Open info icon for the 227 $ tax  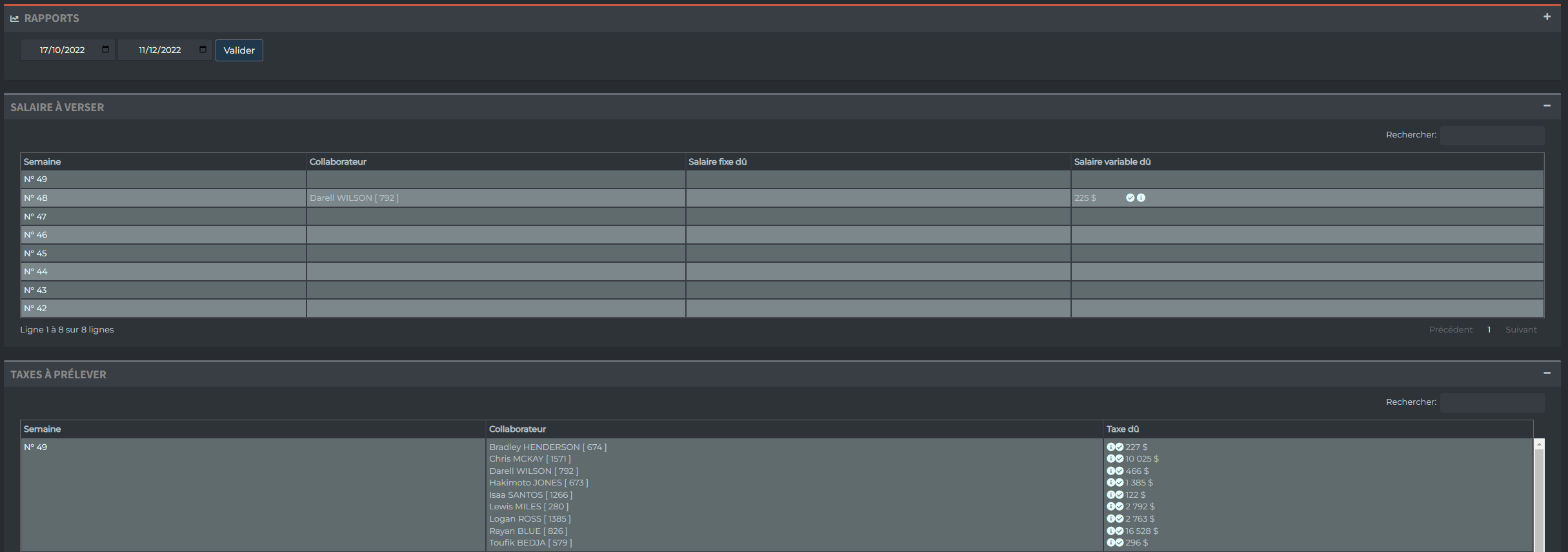pos(1111,447)
